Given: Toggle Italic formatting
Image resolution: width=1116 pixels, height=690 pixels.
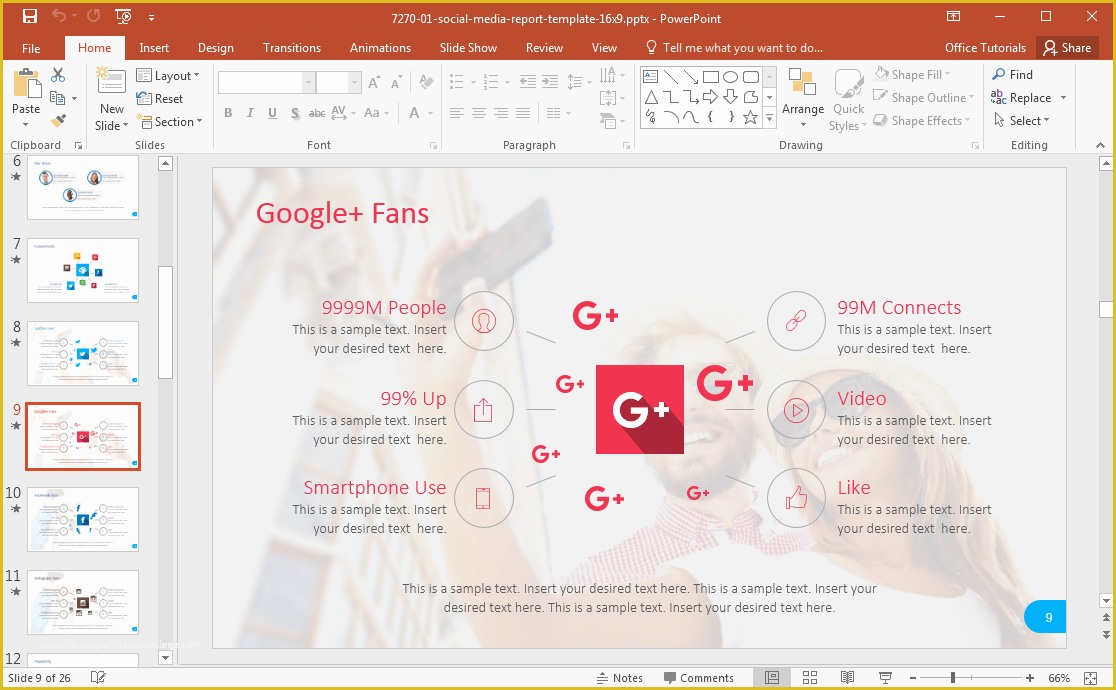Looking at the screenshot, I should click(250, 113).
